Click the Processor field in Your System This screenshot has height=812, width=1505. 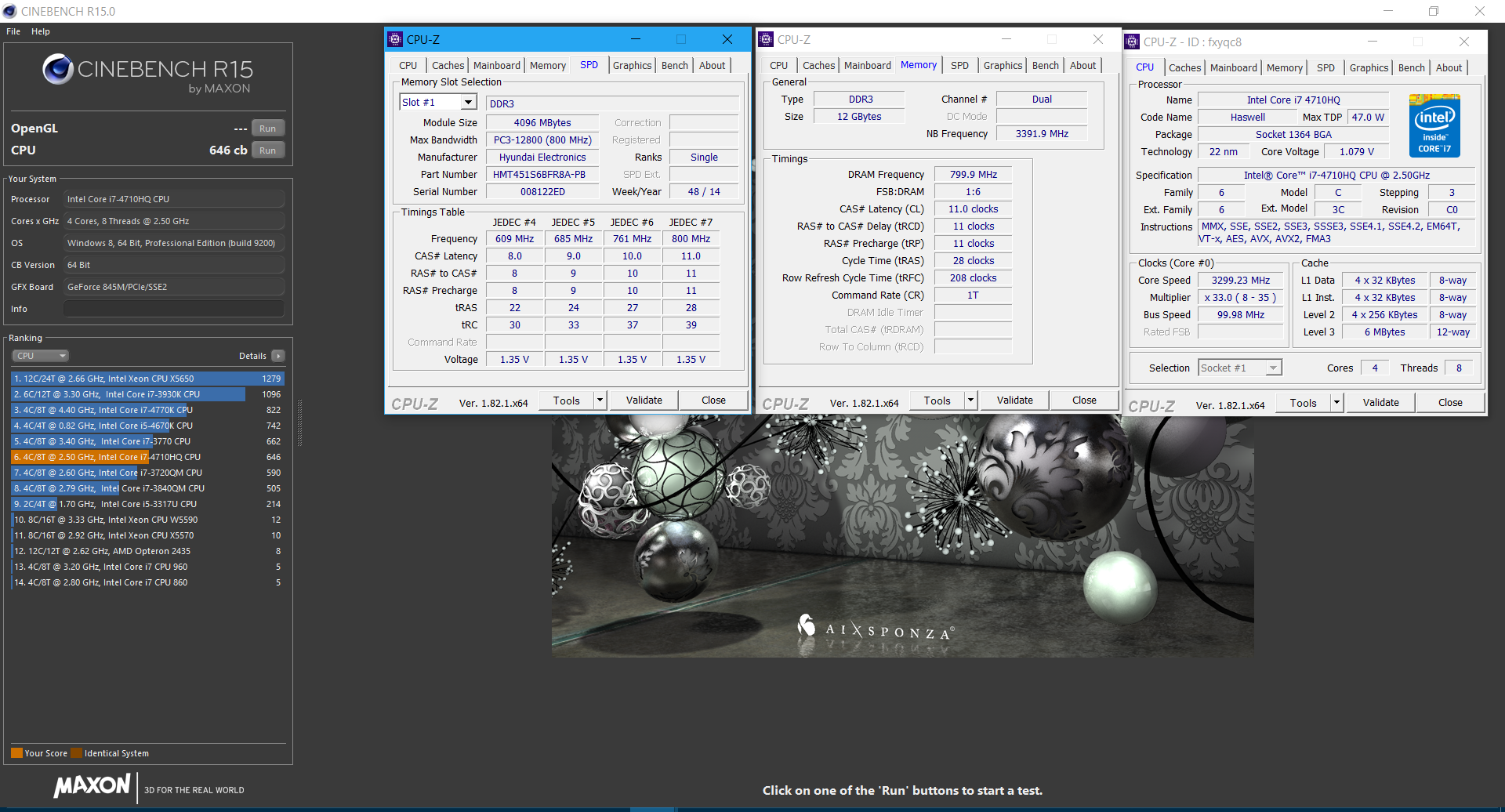point(174,199)
